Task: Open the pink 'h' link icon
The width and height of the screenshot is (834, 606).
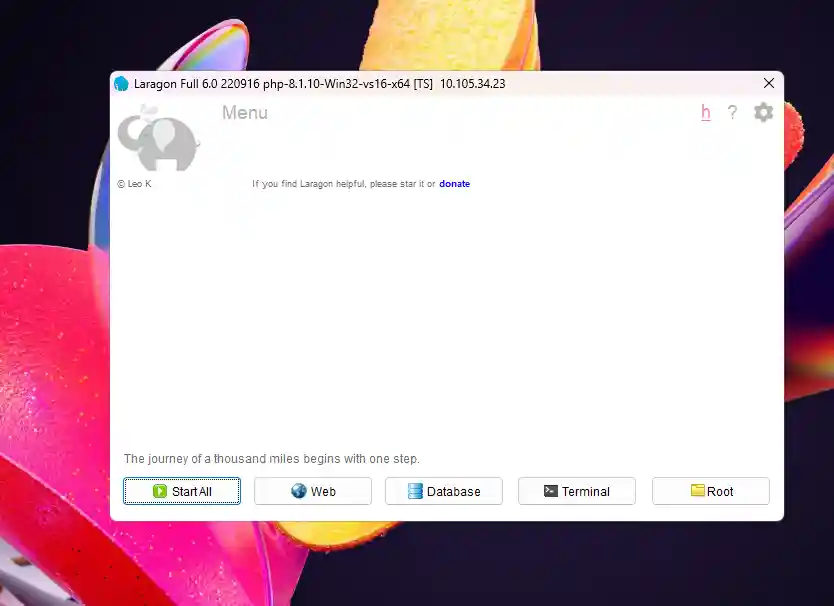Action: coord(705,112)
